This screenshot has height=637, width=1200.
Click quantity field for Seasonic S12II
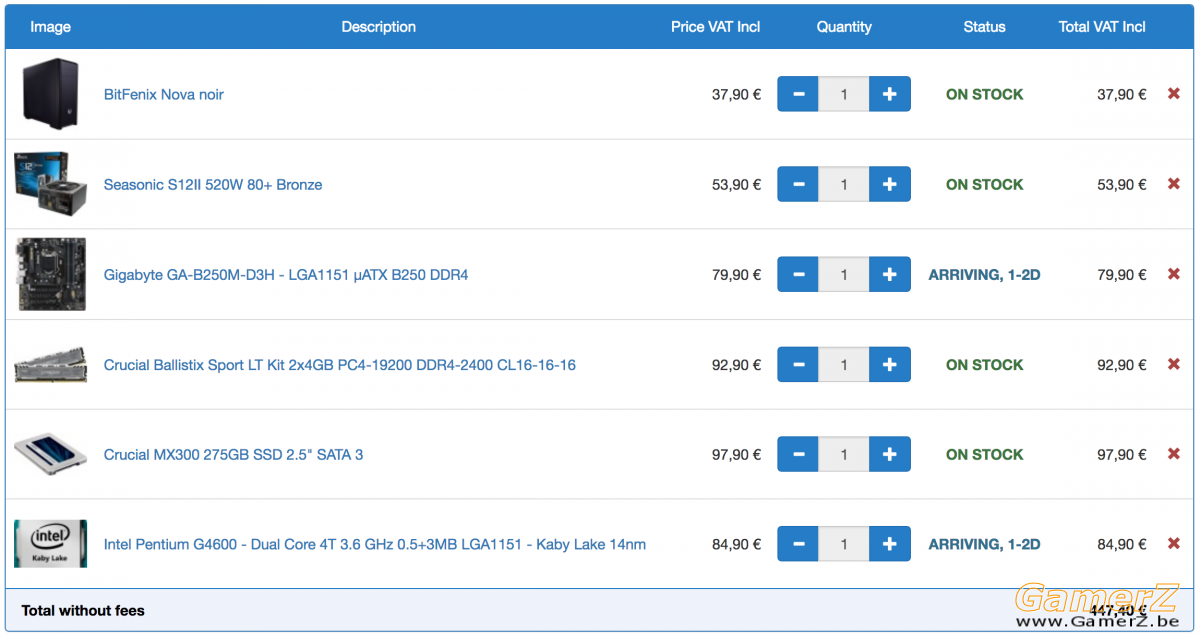click(844, 184)
